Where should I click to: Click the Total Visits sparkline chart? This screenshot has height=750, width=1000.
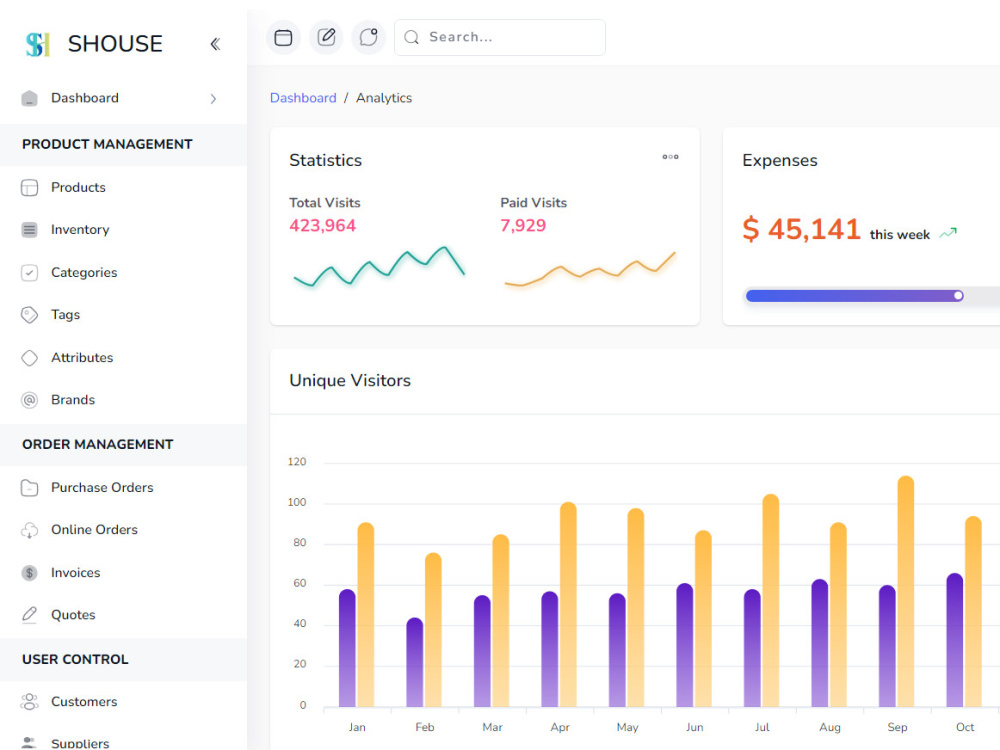click(379, 266)
